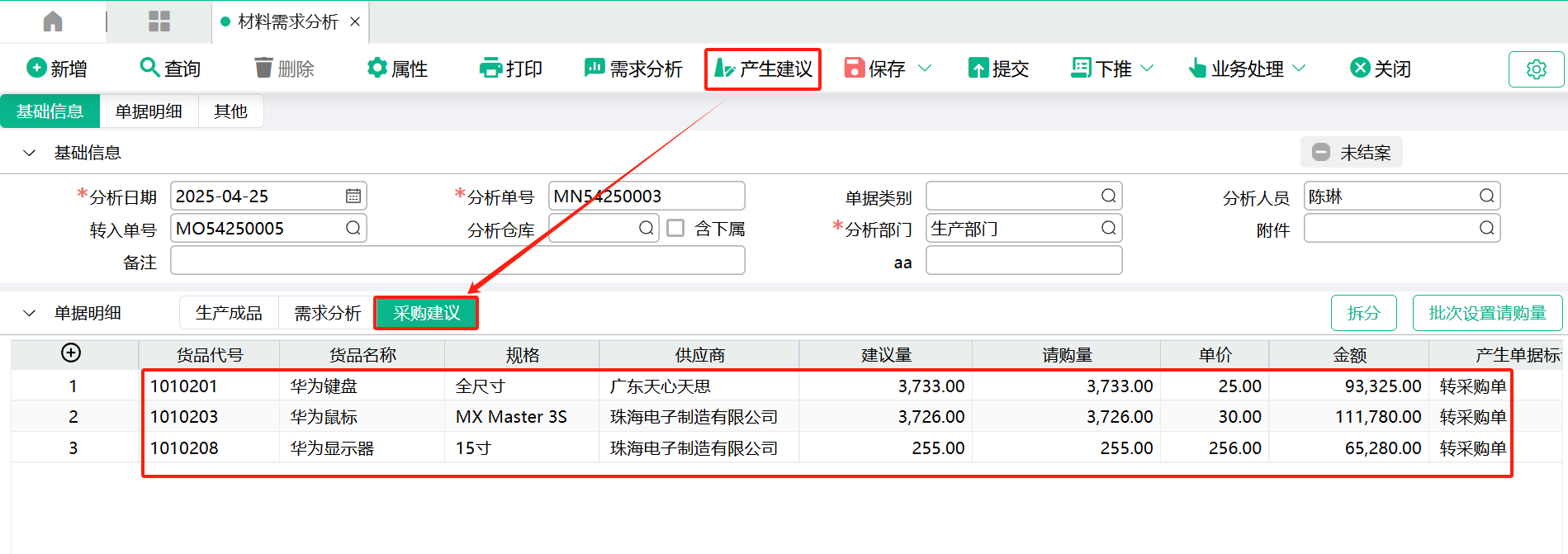Image resolution: width=1568 pixels, height=554 pixels.
Task: Expand the 业务处理 dropdown arrow
Action: (1299, 69)
